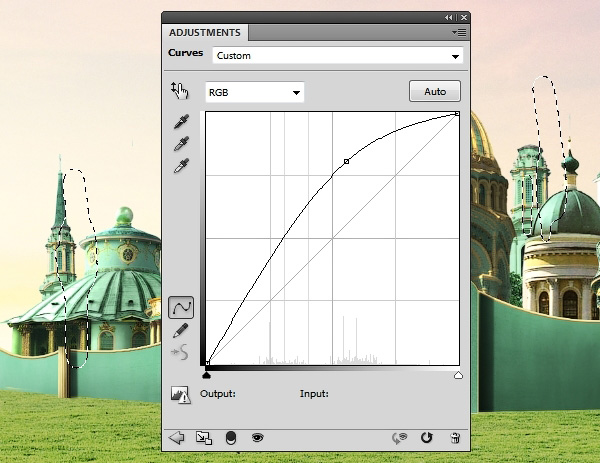Toggle layer visibility eye icon
The image size is (600, 463).
[257, 437]
